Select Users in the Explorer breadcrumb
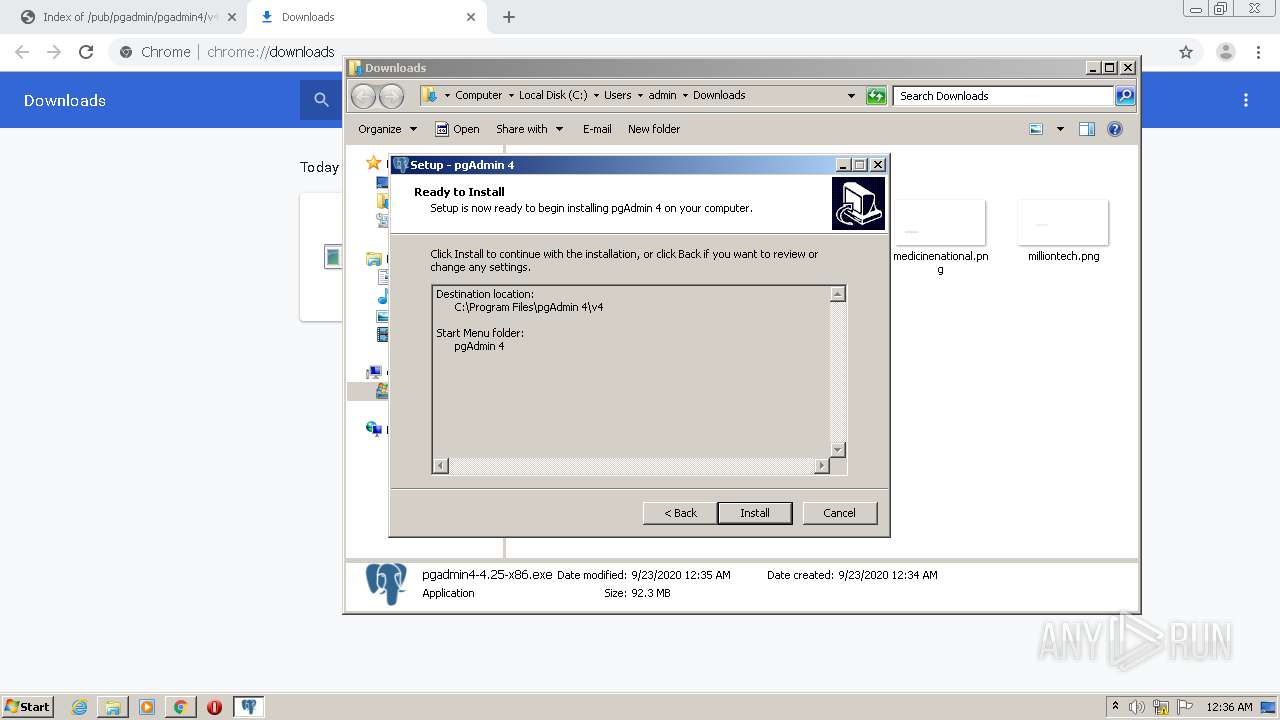The height and width of the screenshot is (720, 1280). (617, 95)
